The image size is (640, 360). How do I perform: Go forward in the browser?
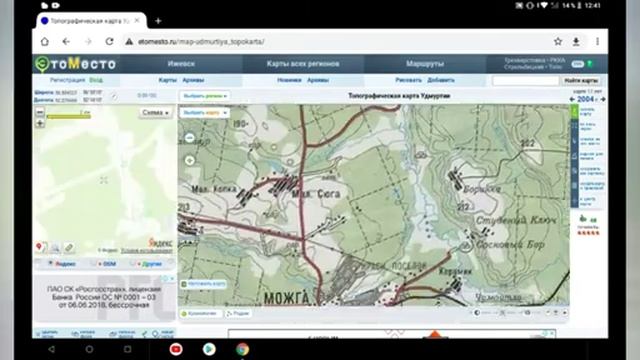tap(88, 41)
